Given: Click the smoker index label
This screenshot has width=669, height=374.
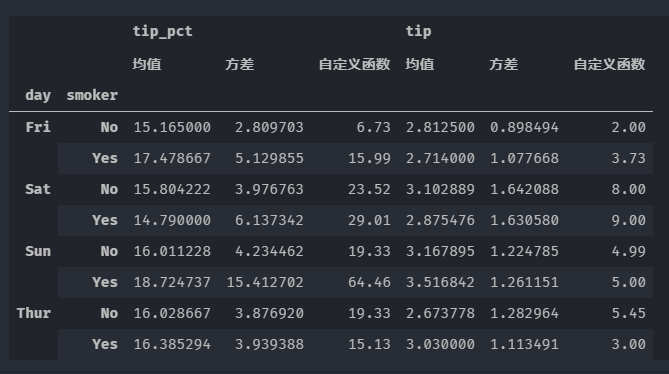Looking at the screenshot, I should coord(92,95).
